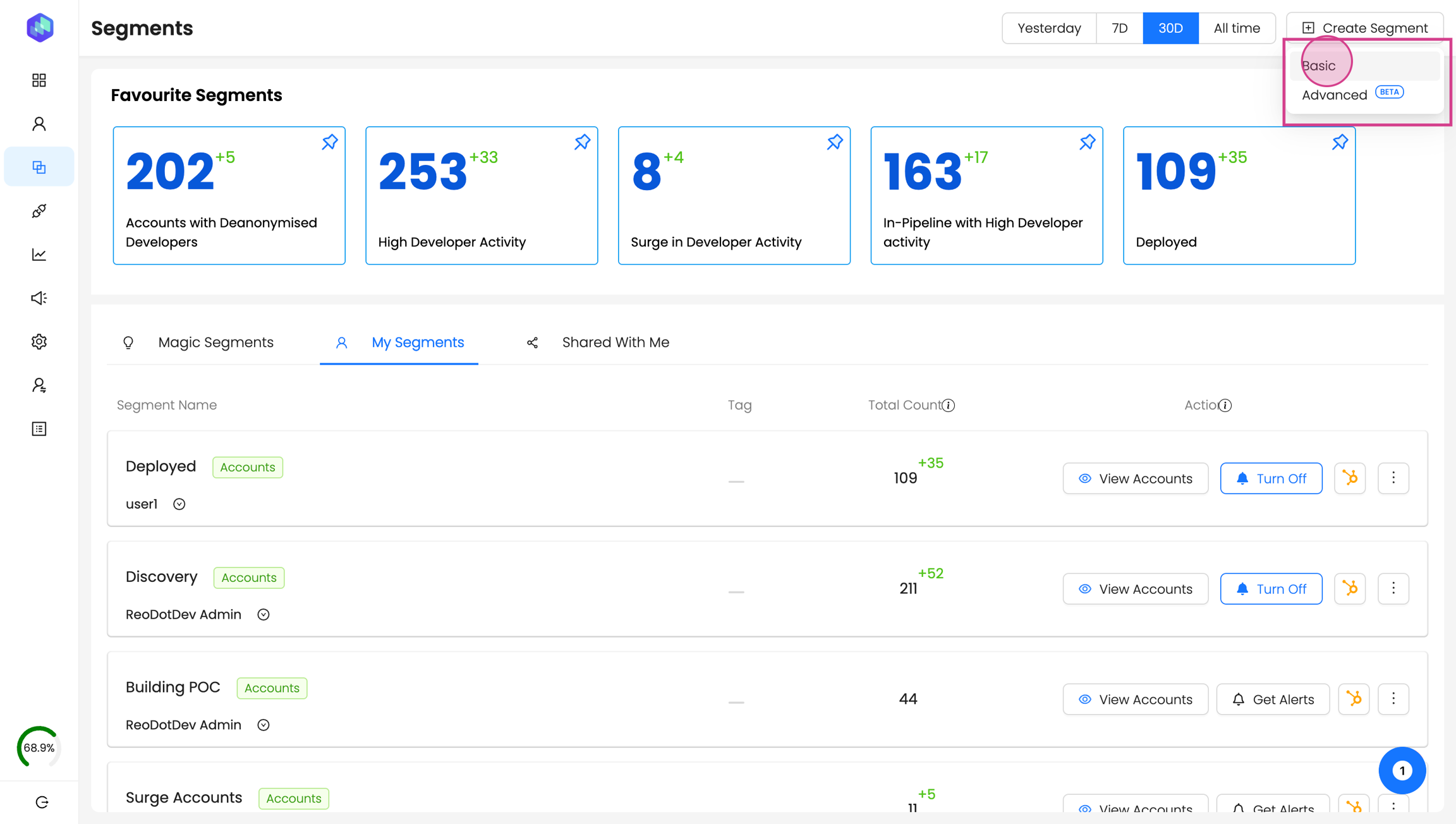Click the rocket icon in sidebar
The height and width of the screenshot is (824, 1456).
coord(39,211)
